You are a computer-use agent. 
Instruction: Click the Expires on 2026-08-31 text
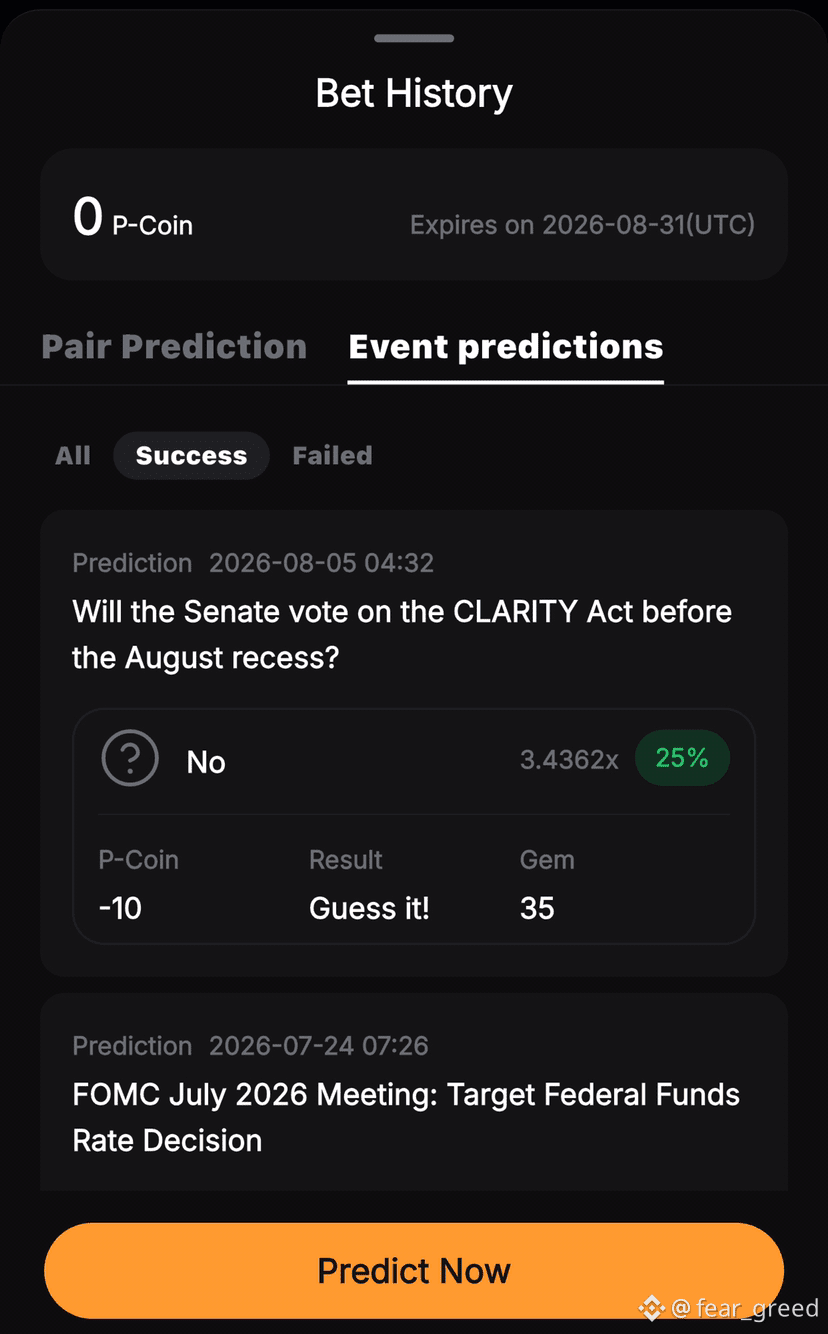(x=582, y=224)
